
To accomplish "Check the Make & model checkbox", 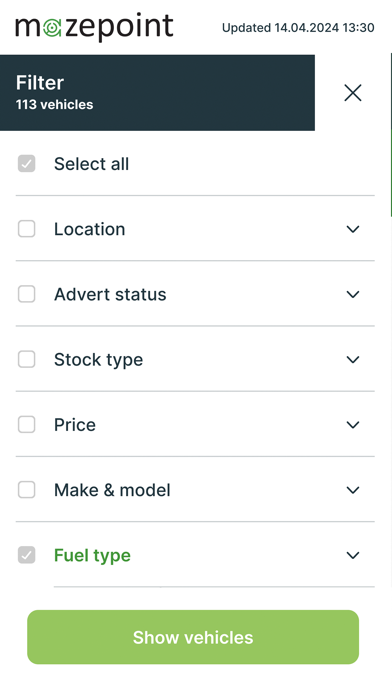I will pyautogui.click(x=27, y=490).
